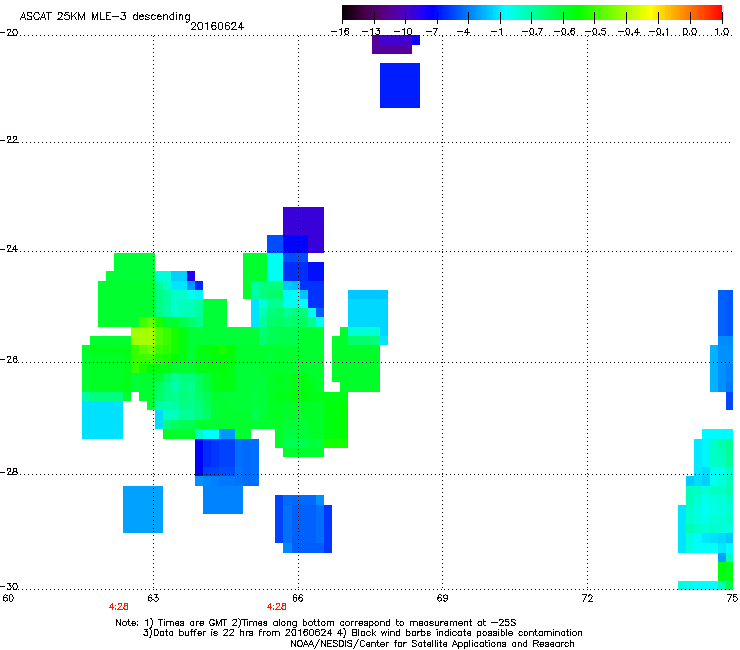Click the solid blue data block below the top purple patch
The width and height of the screenshot is (740, 650).
(400, 85)
